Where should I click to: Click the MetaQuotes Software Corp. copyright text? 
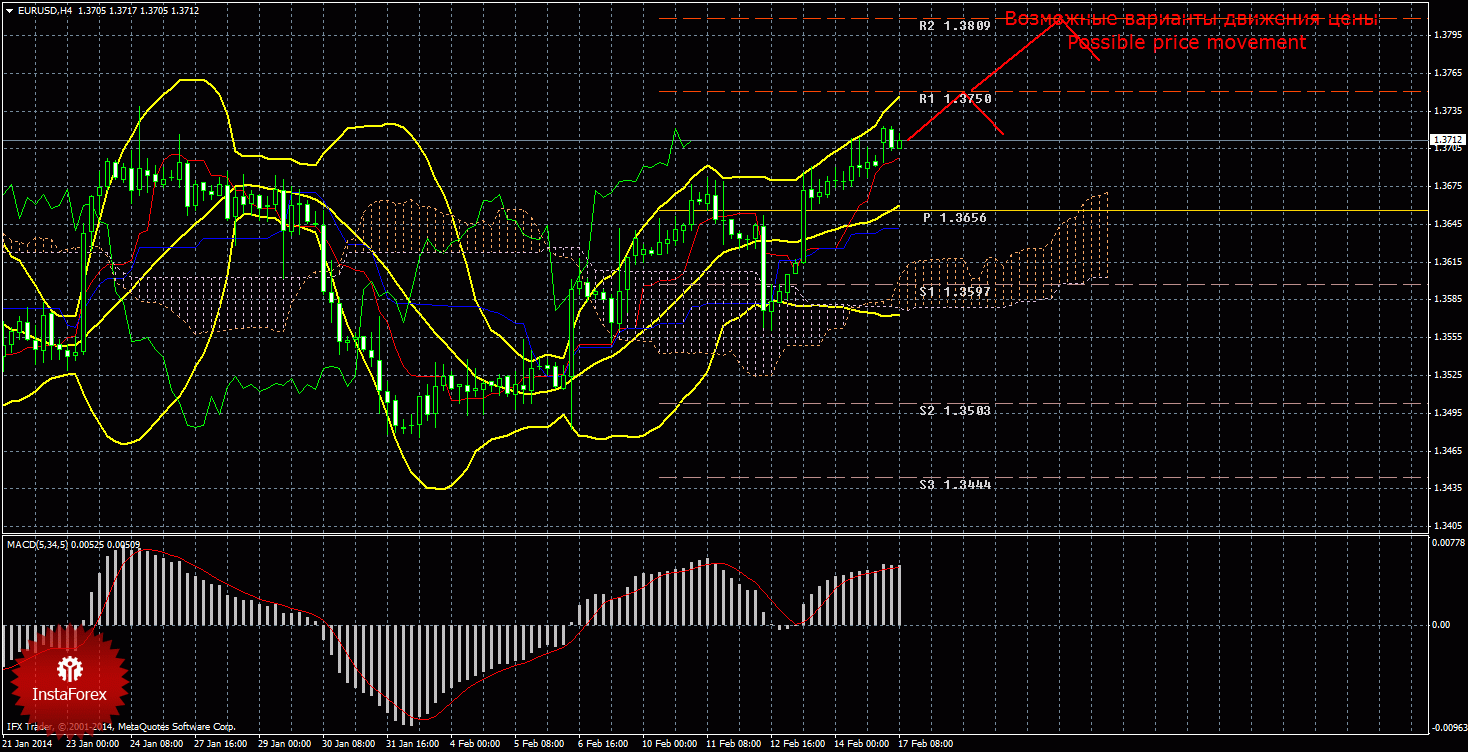174,727
